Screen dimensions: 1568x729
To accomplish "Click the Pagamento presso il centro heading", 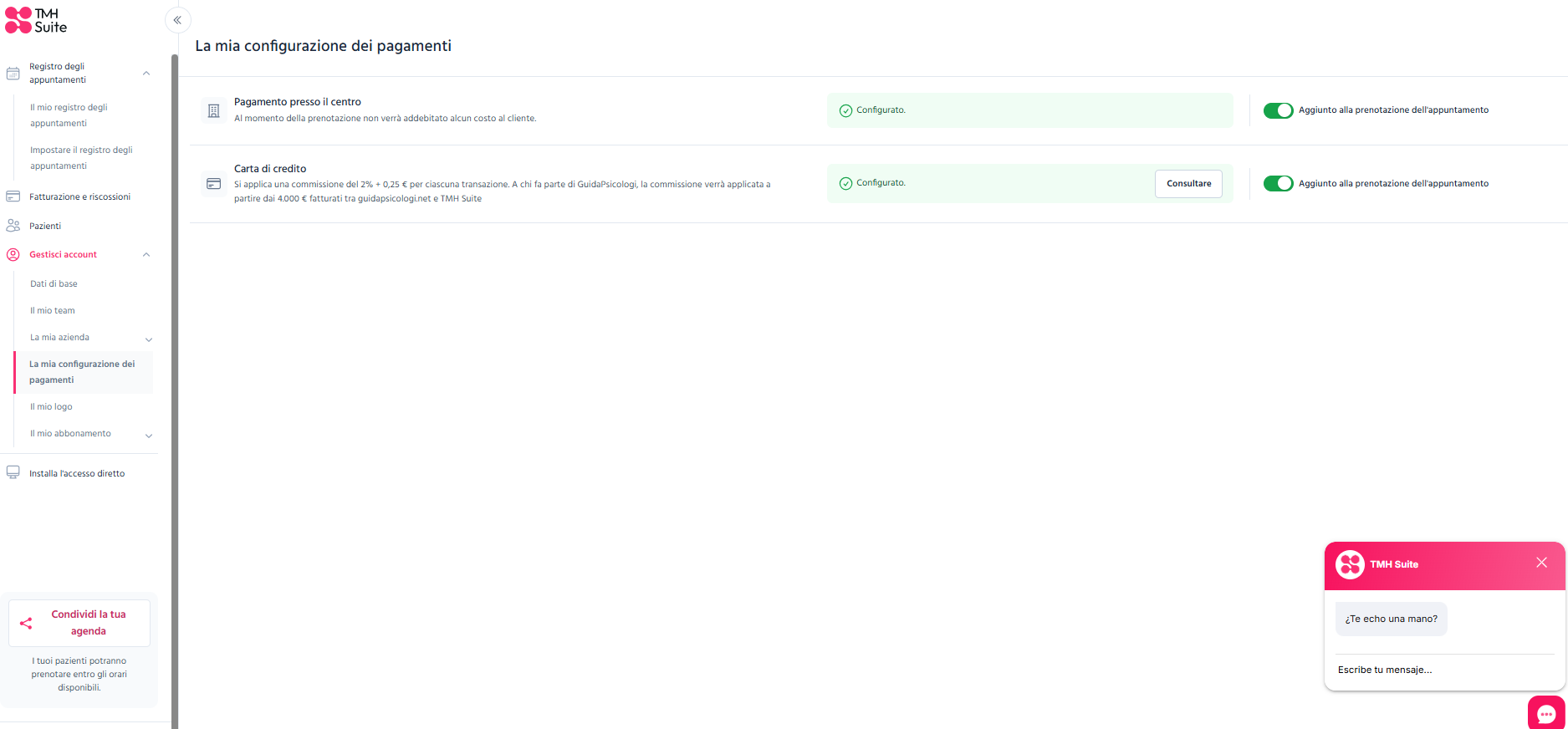I will point(298,102).
